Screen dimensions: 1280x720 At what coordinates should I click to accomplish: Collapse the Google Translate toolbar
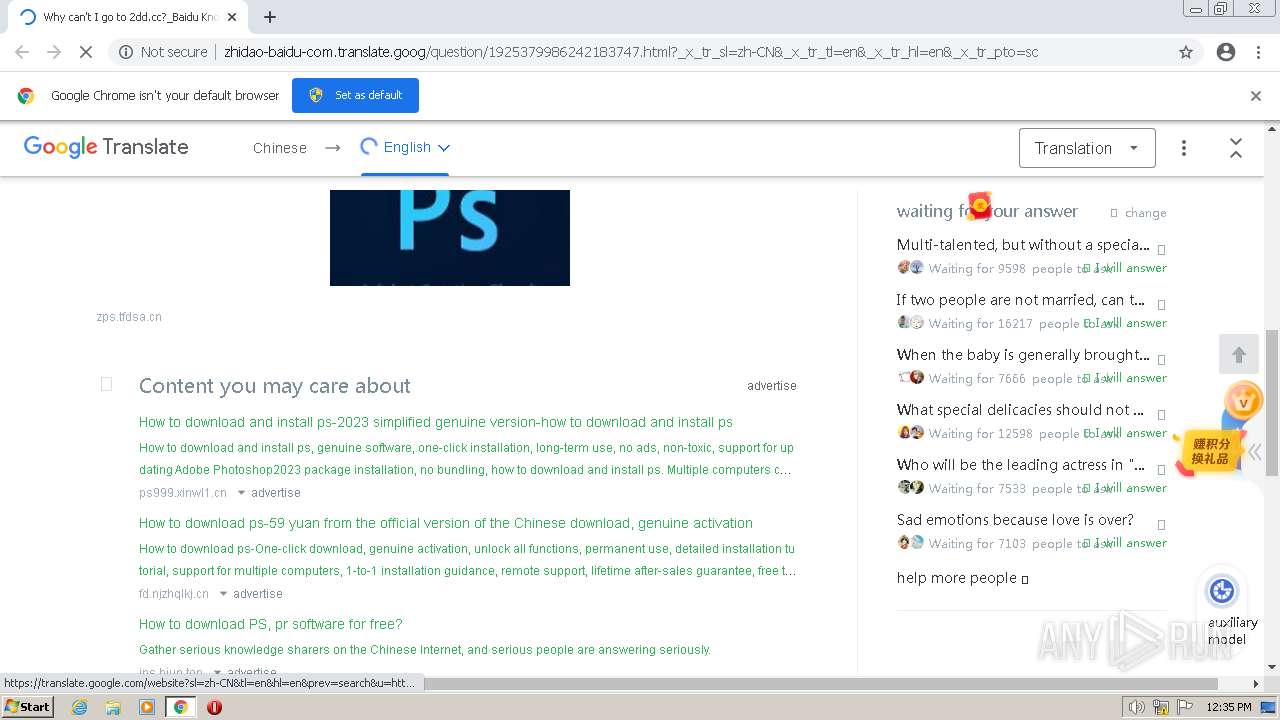tap(1236, 148)
